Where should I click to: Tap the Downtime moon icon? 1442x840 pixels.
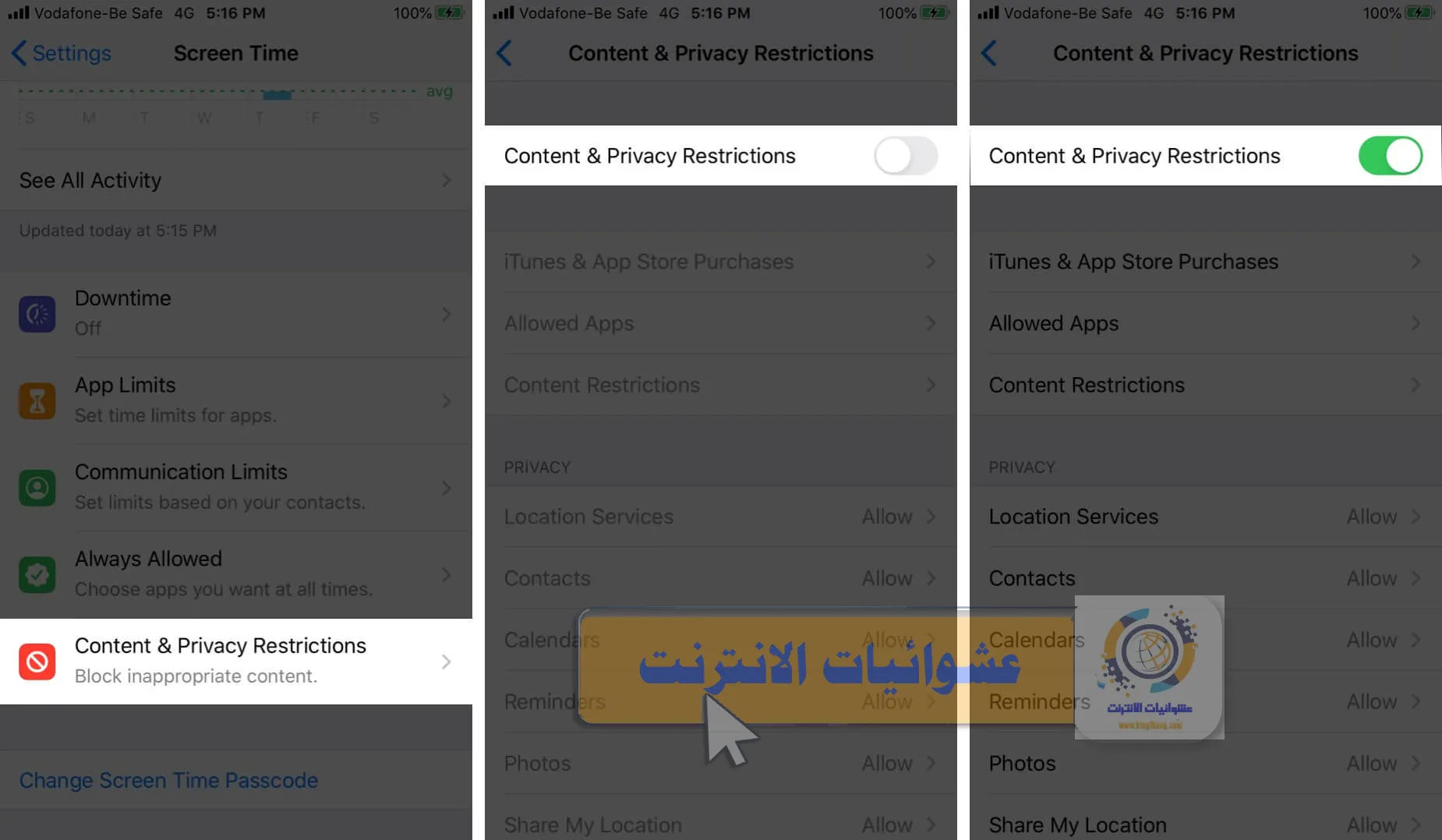(x=37, y=314)
